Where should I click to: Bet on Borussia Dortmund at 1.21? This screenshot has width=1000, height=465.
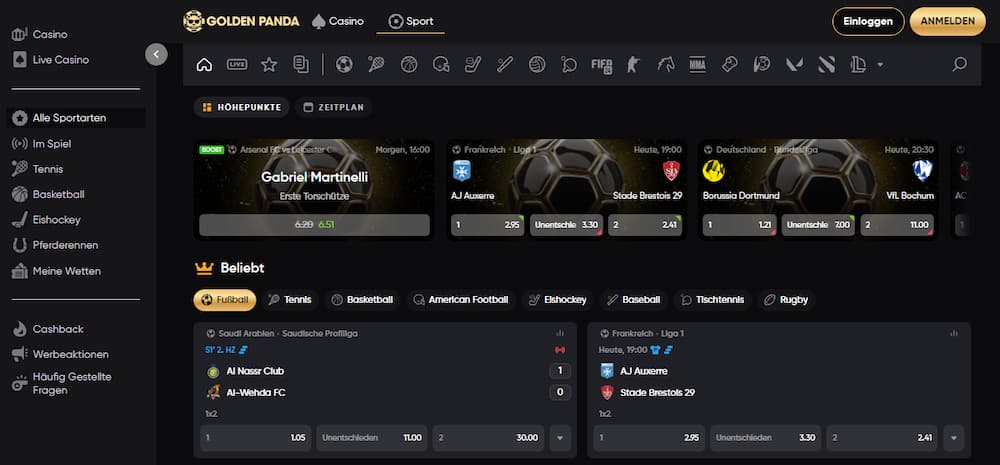(x=740, y=225)
